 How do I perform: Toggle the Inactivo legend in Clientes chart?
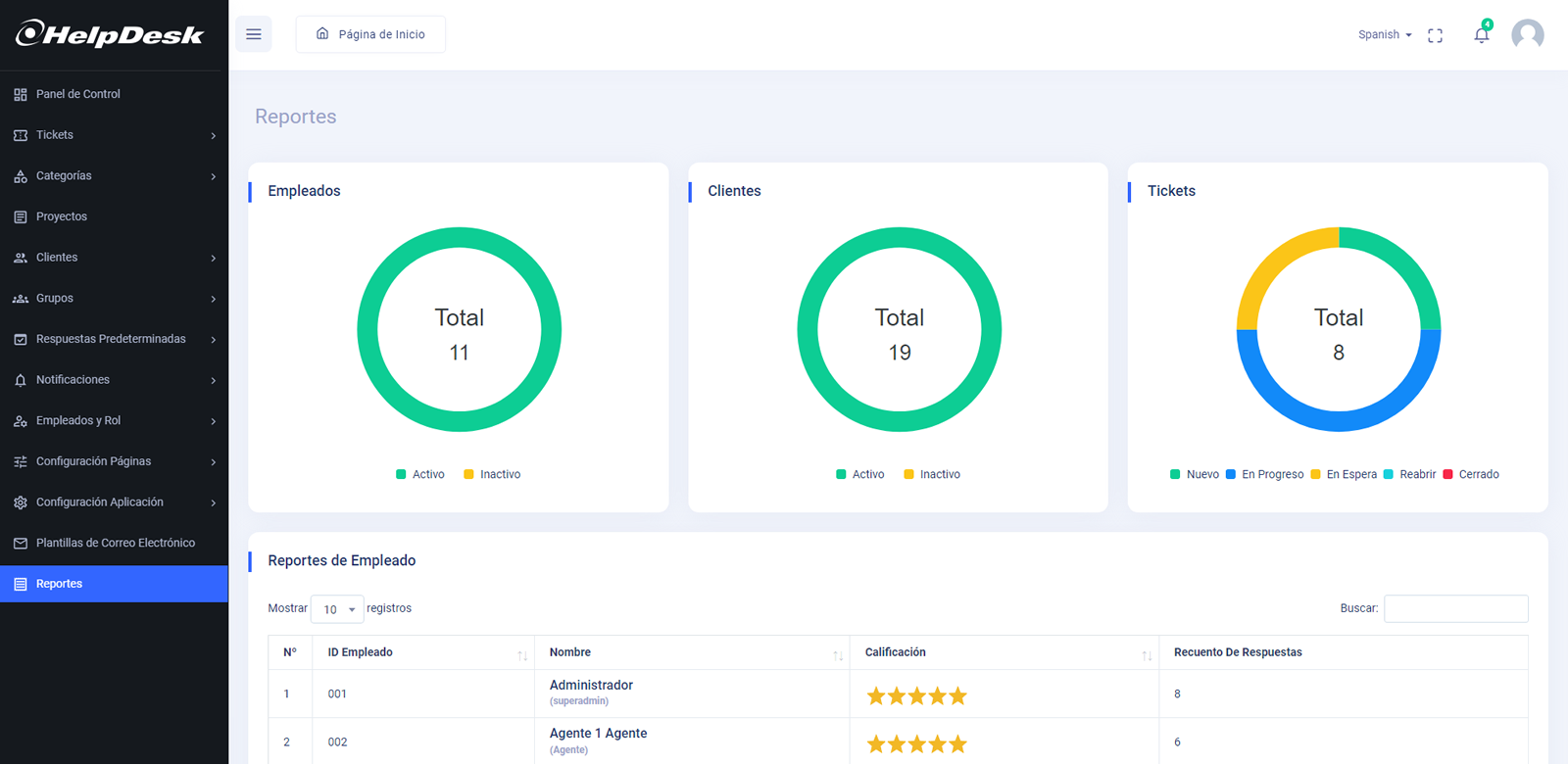coord(931,474)
